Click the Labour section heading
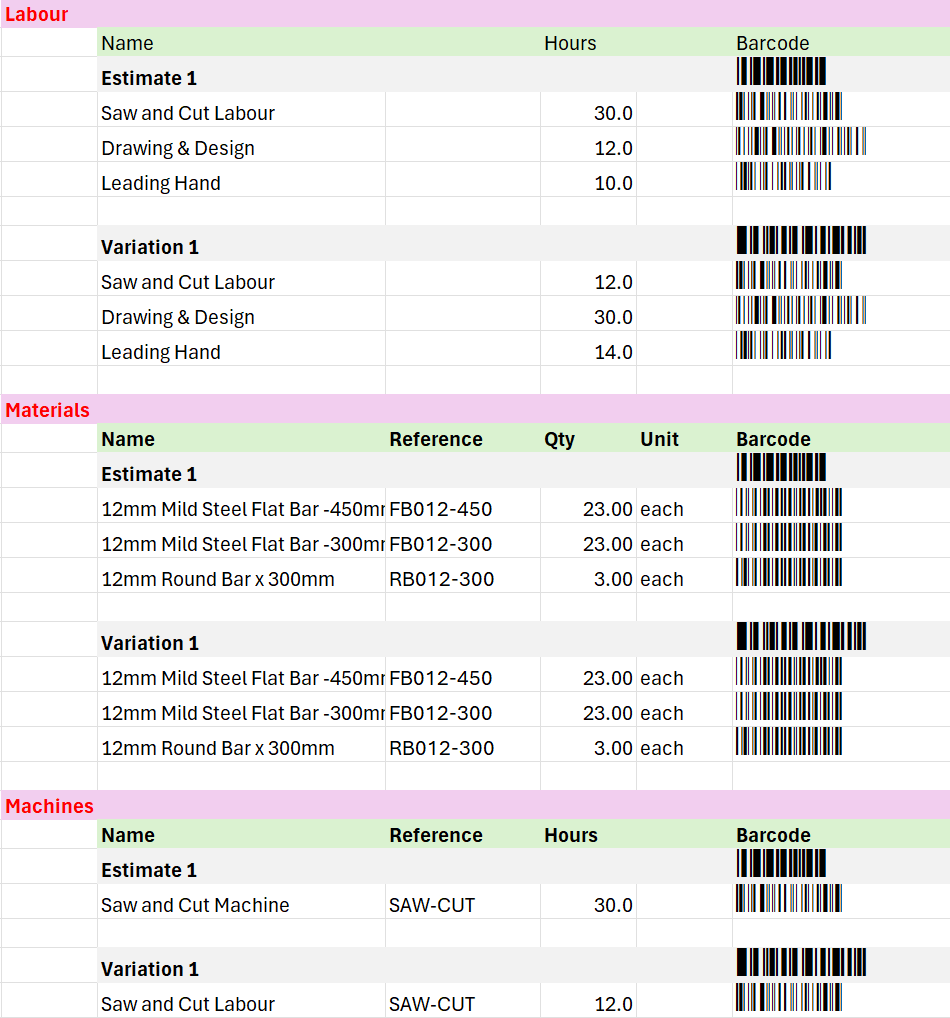The image size is (950, 1018). 37,15
